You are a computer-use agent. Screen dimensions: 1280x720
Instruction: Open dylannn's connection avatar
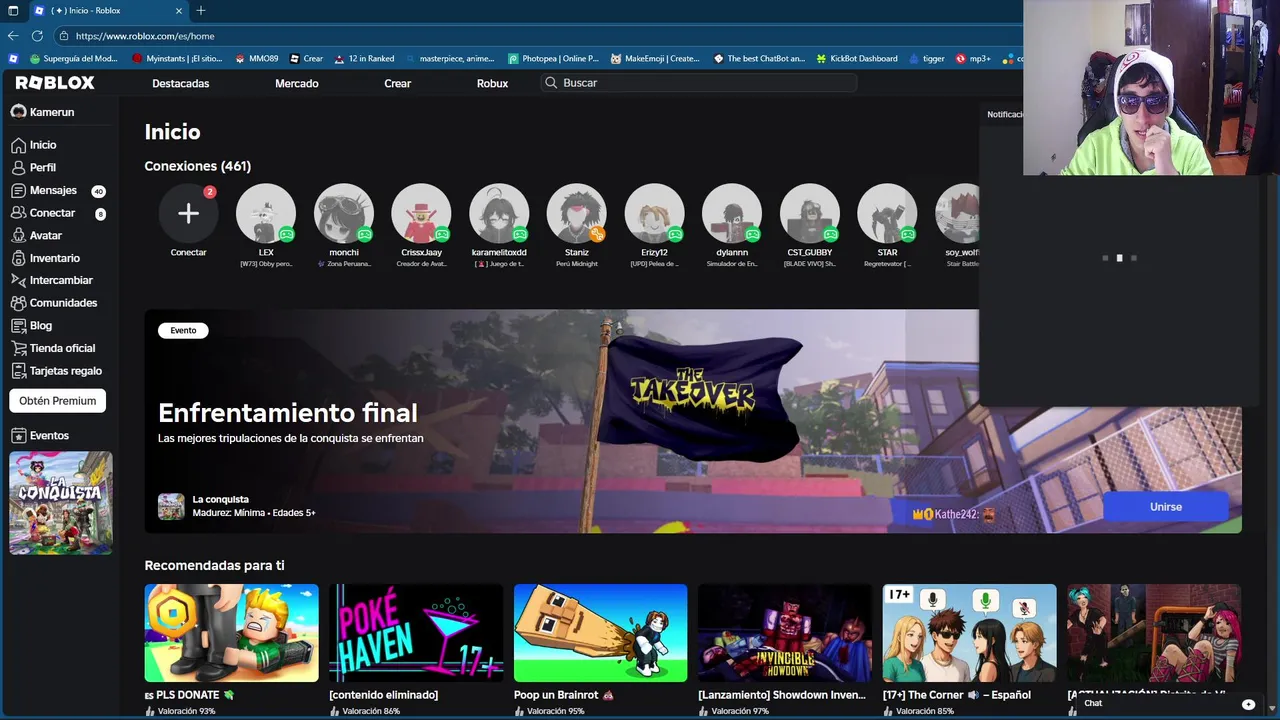(x=732, y=213)
